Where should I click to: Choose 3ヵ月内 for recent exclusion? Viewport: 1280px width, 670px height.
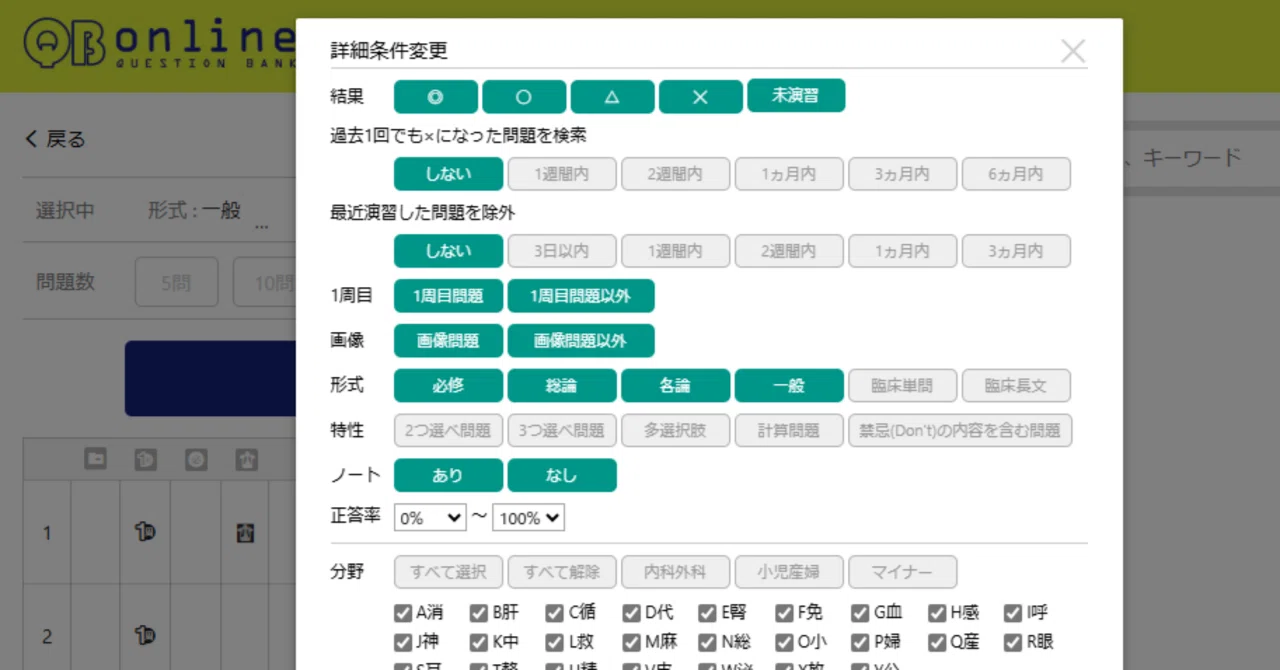(1016, 251)
